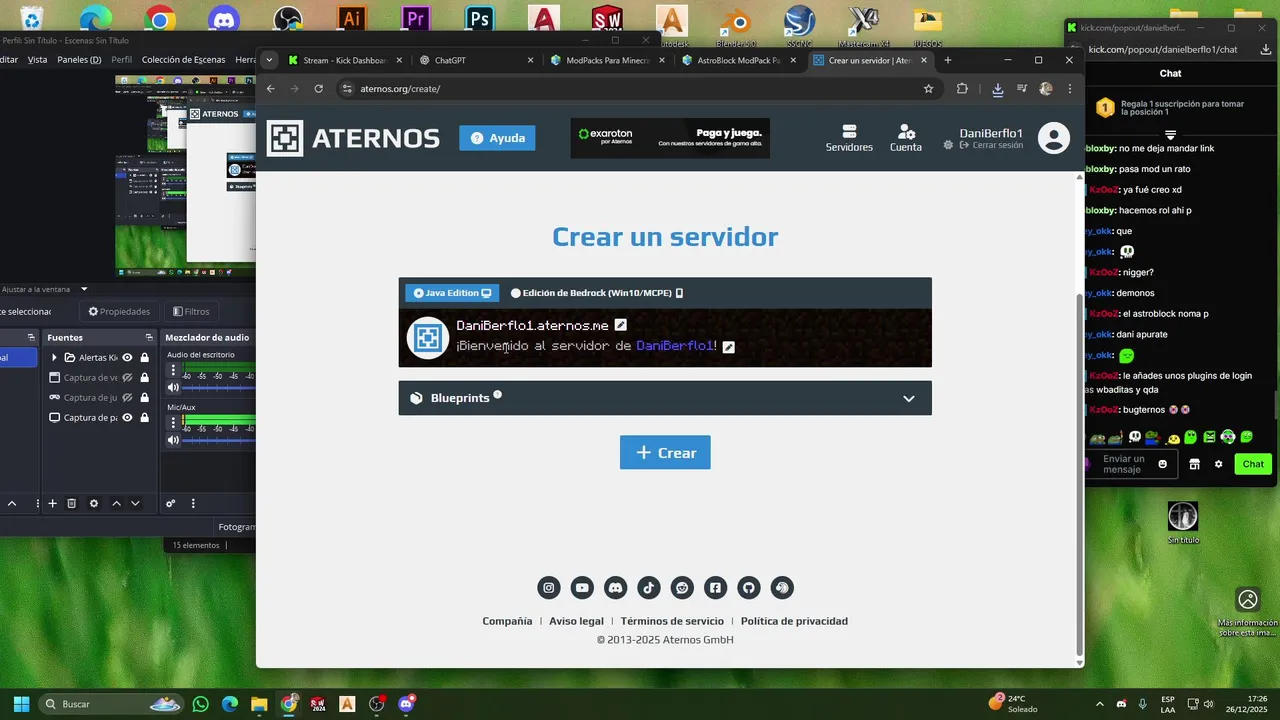The image size is (1280, 720).
Task: Open OBS Filtros button
Action: (x=191, y=311)
